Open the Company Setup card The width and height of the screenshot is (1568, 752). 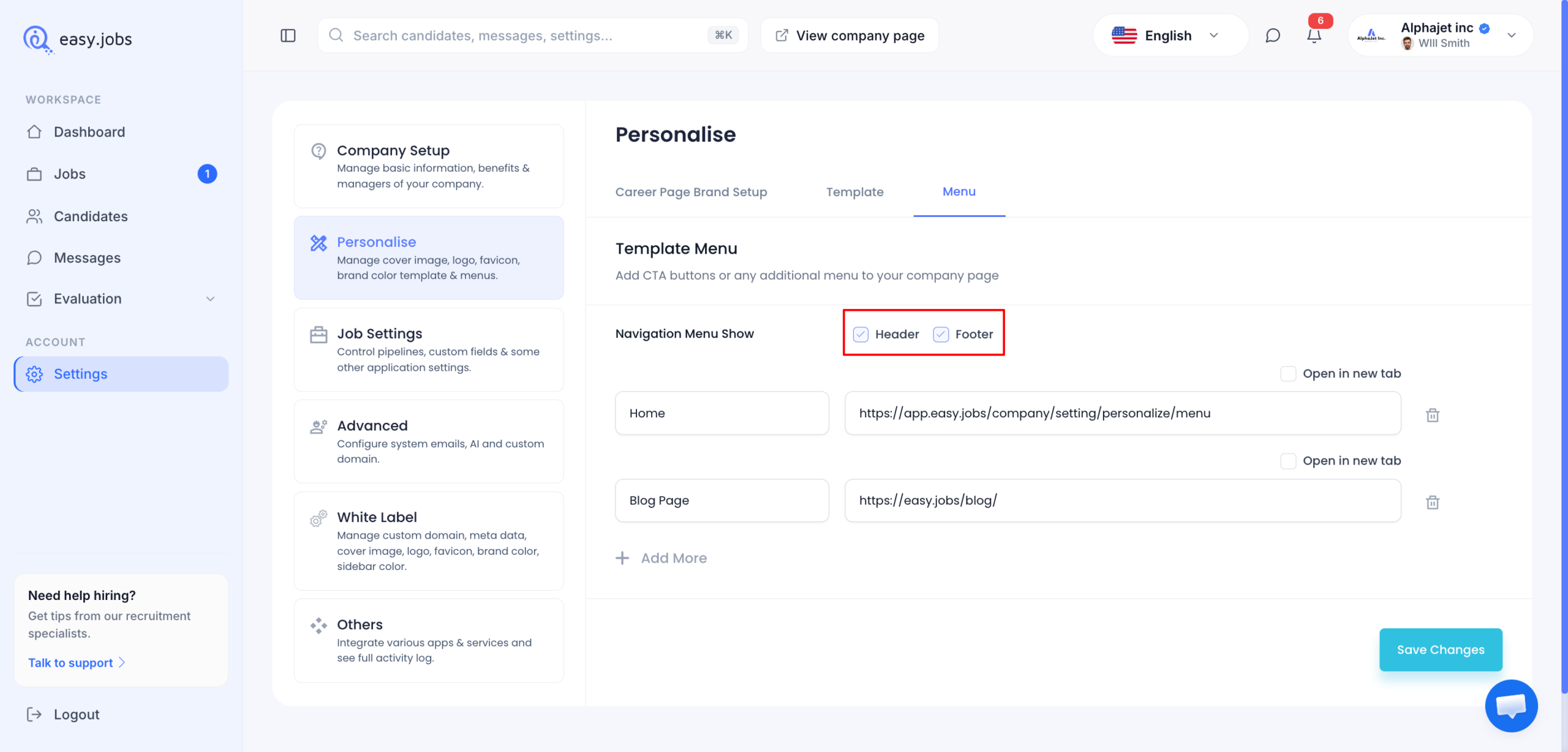coord(429,166)
